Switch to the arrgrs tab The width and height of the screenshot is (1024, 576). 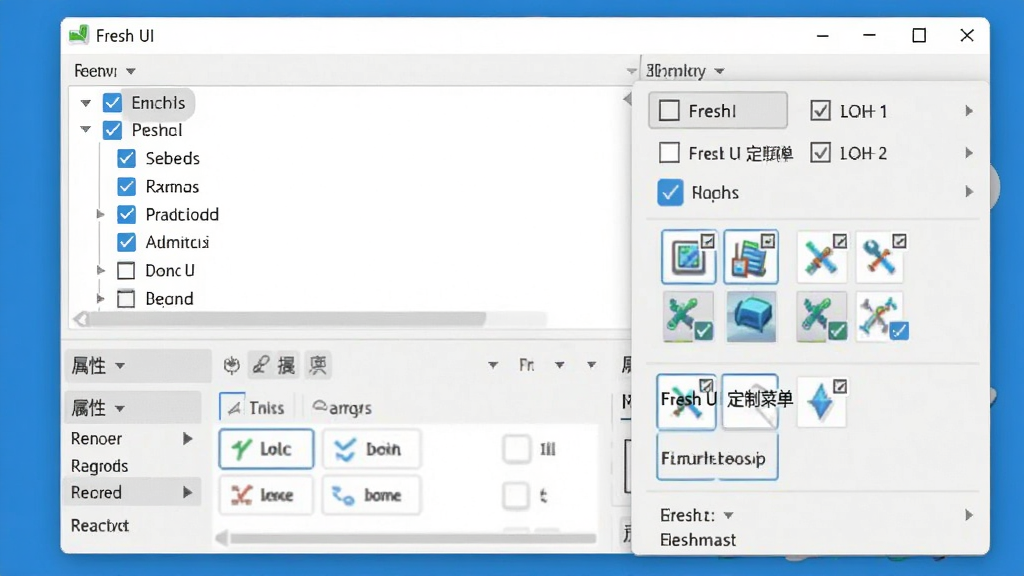point(342,408)
